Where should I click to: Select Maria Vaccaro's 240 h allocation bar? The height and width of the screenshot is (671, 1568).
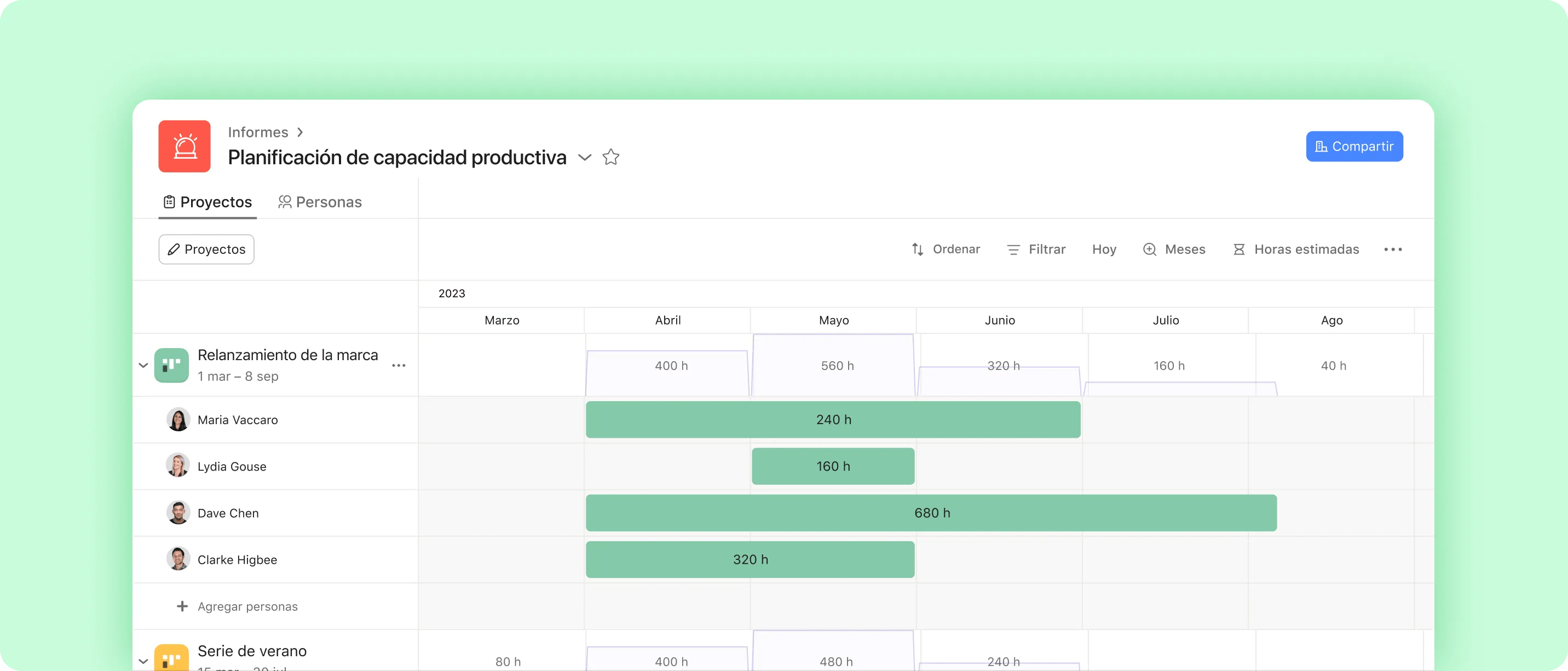(833, 420)
